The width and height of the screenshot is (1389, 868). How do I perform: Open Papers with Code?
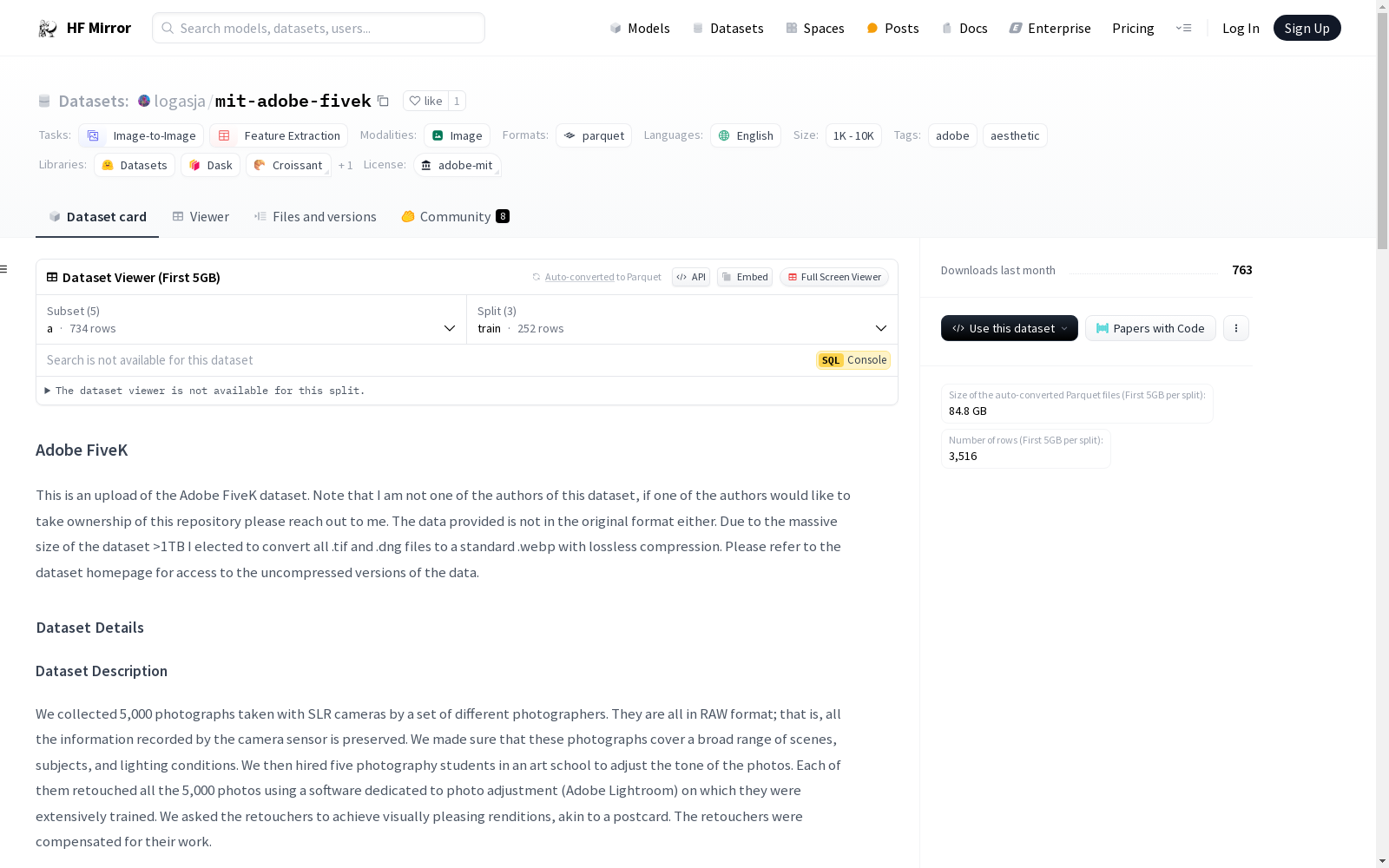pyautogui.click(x=1150, y=328)
